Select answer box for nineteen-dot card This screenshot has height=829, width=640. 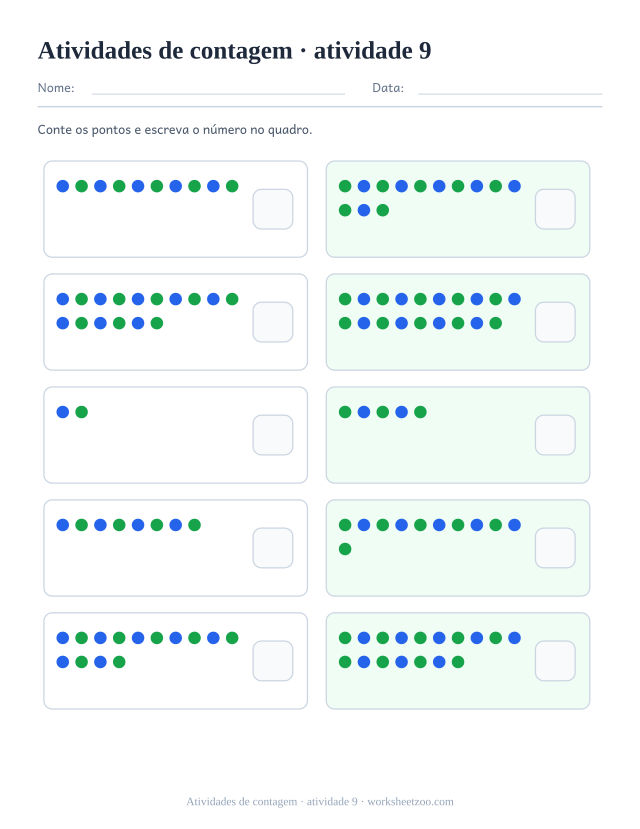tap(555, 322)
